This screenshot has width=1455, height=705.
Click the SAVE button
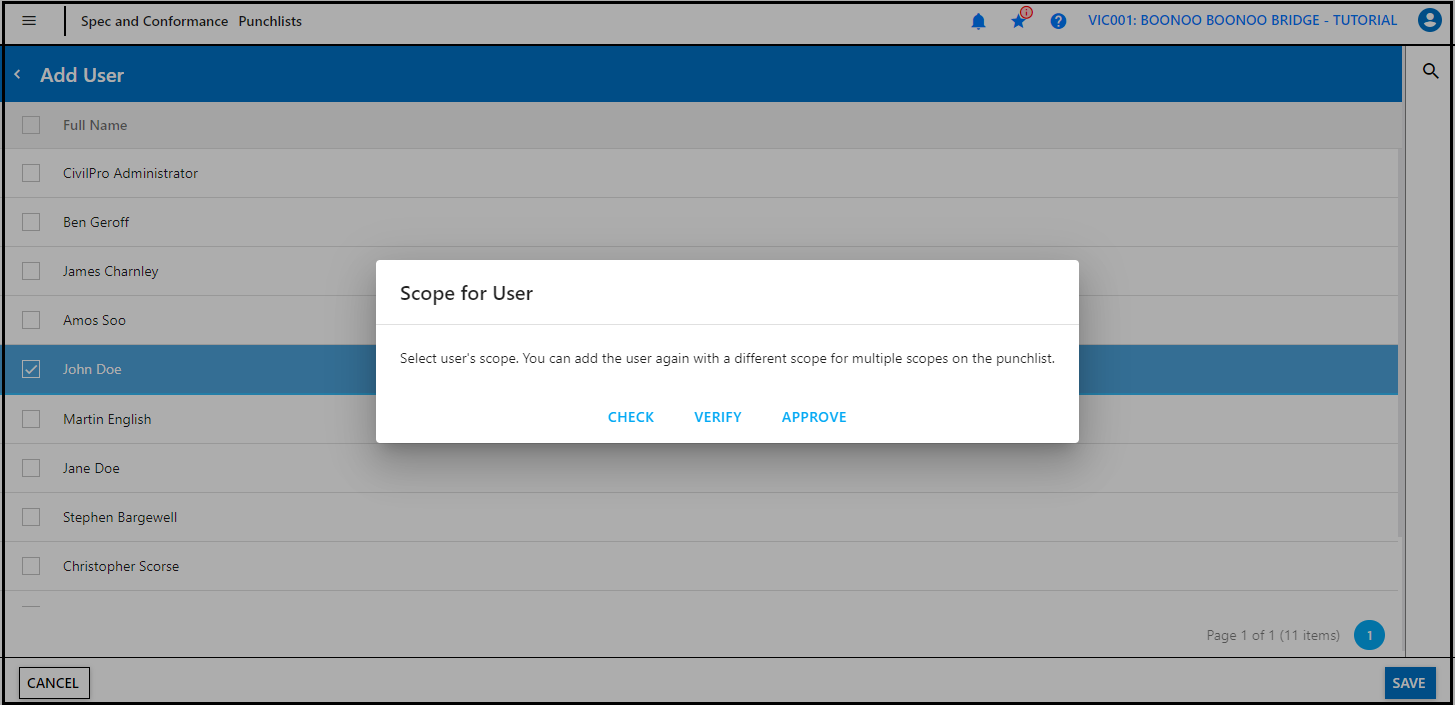tap(1409, 683)
